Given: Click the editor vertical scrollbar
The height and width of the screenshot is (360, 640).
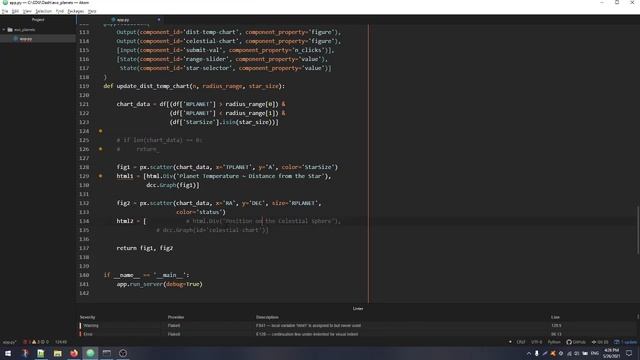Looking at the screenshot, I should coord(638,231).
